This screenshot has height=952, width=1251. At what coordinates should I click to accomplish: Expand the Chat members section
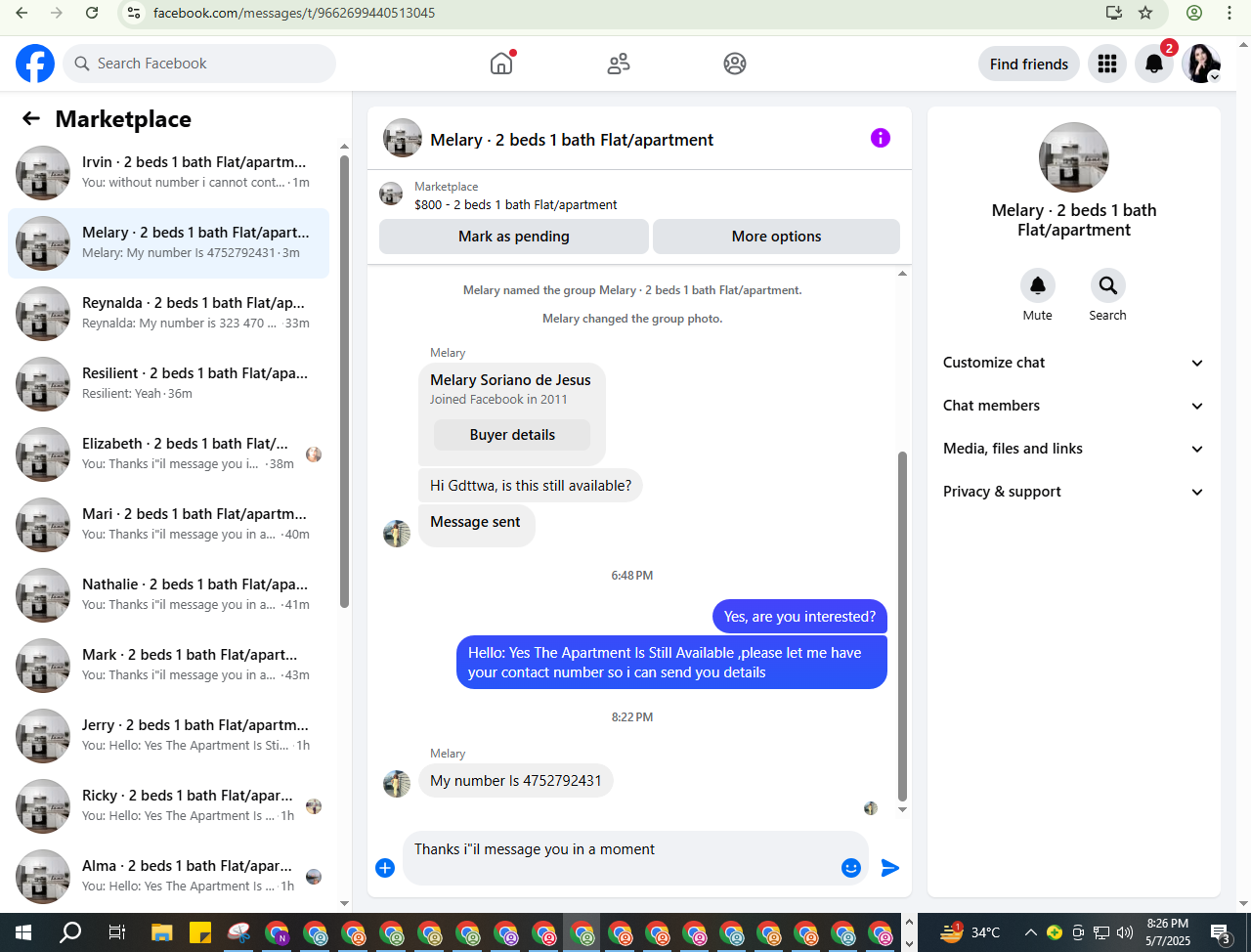coord(1073,406)
